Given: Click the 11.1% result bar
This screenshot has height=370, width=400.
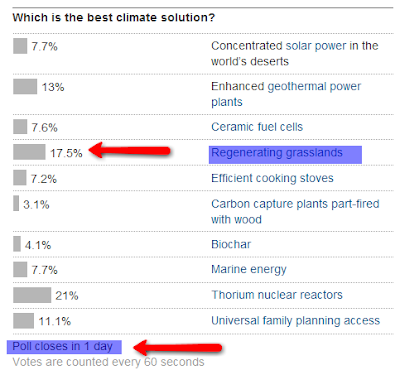Looking at the screenshot, I should coord(23,321).
